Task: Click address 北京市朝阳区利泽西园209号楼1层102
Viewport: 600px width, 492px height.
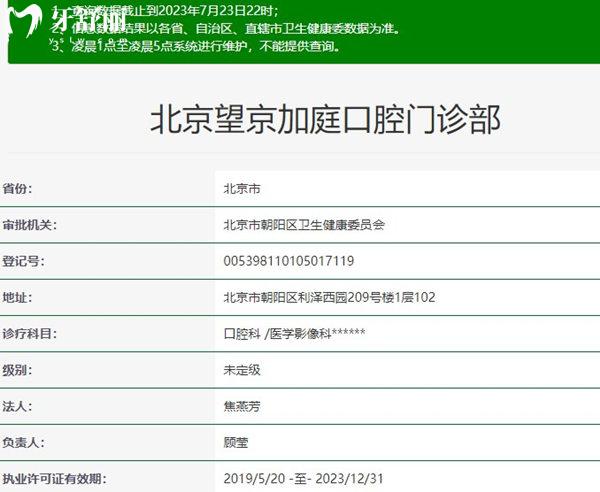Action: tap(329, 297)
